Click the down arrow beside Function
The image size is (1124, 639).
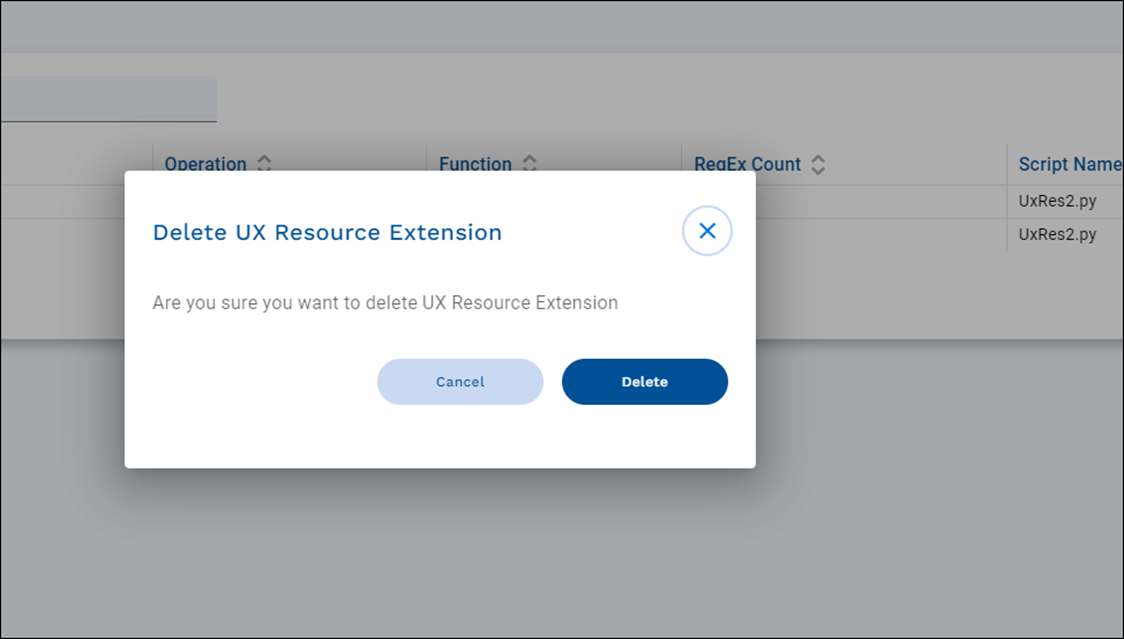tap(530, 170)
